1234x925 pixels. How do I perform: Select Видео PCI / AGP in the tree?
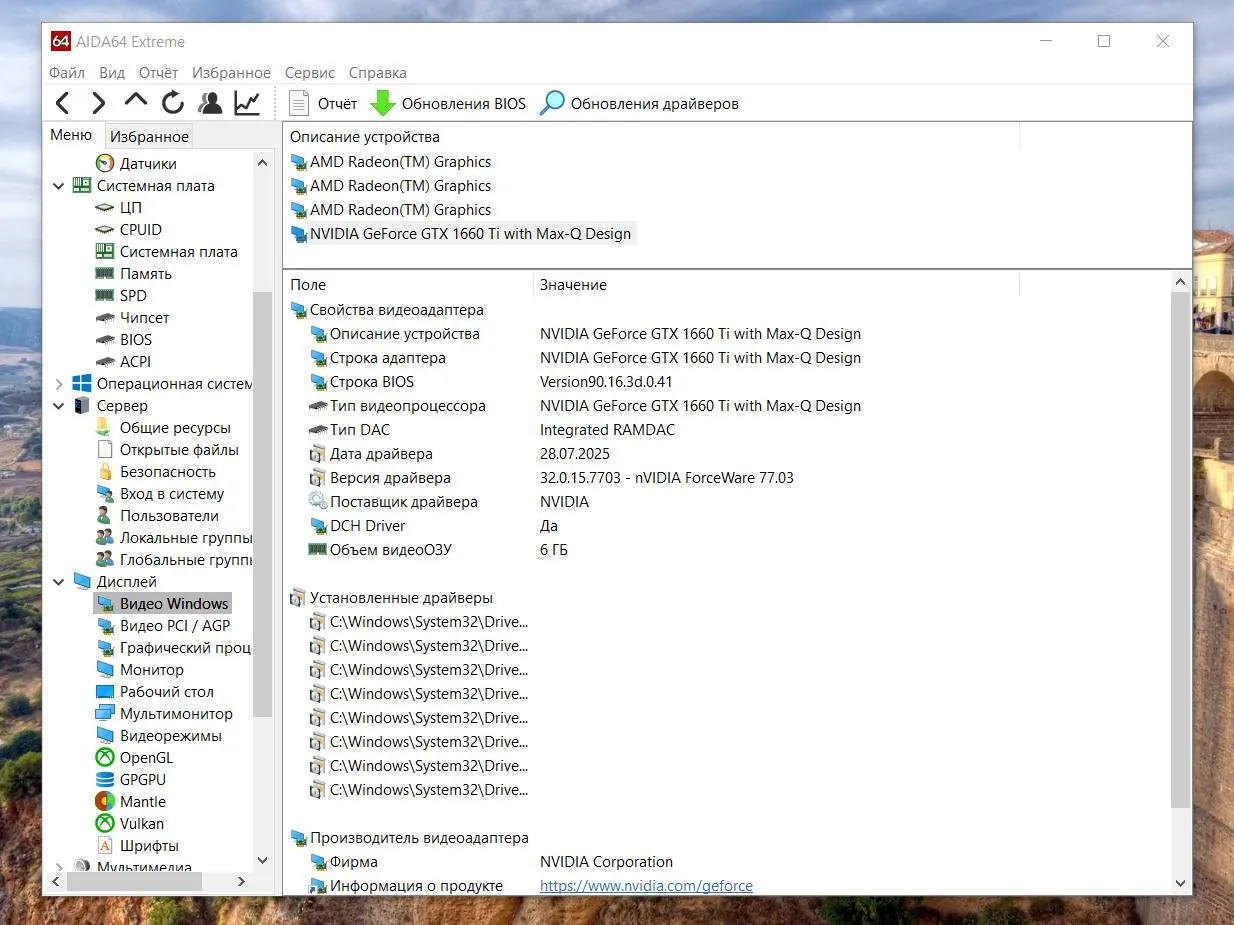pos(163,625)
